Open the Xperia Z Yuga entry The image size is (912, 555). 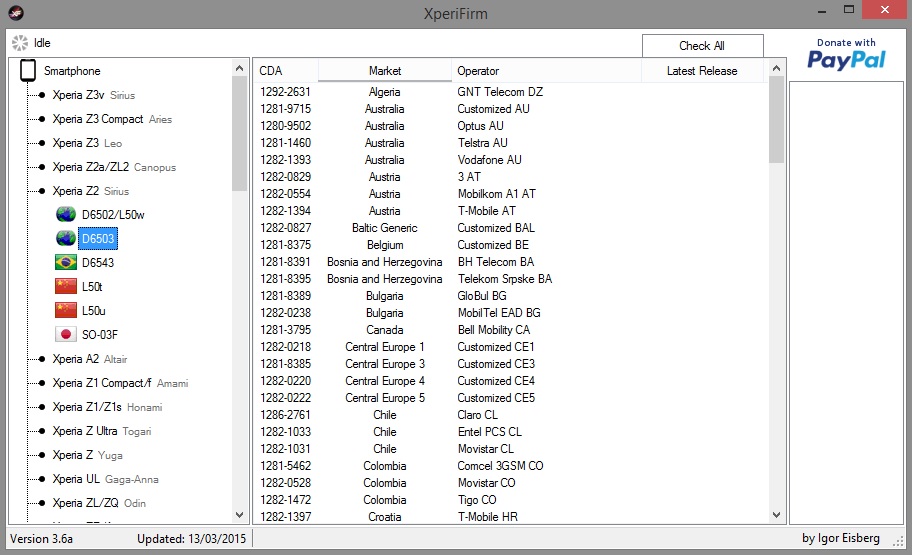87,455
